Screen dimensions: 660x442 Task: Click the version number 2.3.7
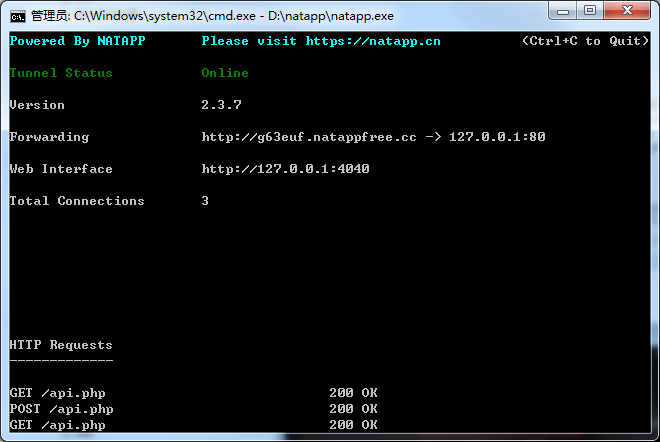(221, 105)
